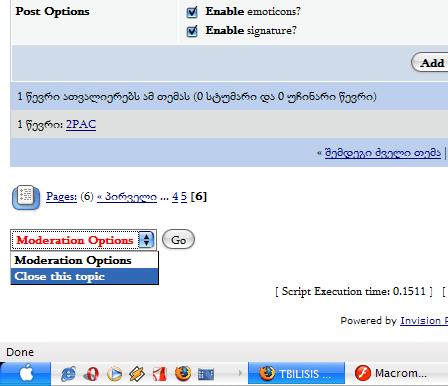Click the Go button
Screen dimensions: 448x386
178,240
